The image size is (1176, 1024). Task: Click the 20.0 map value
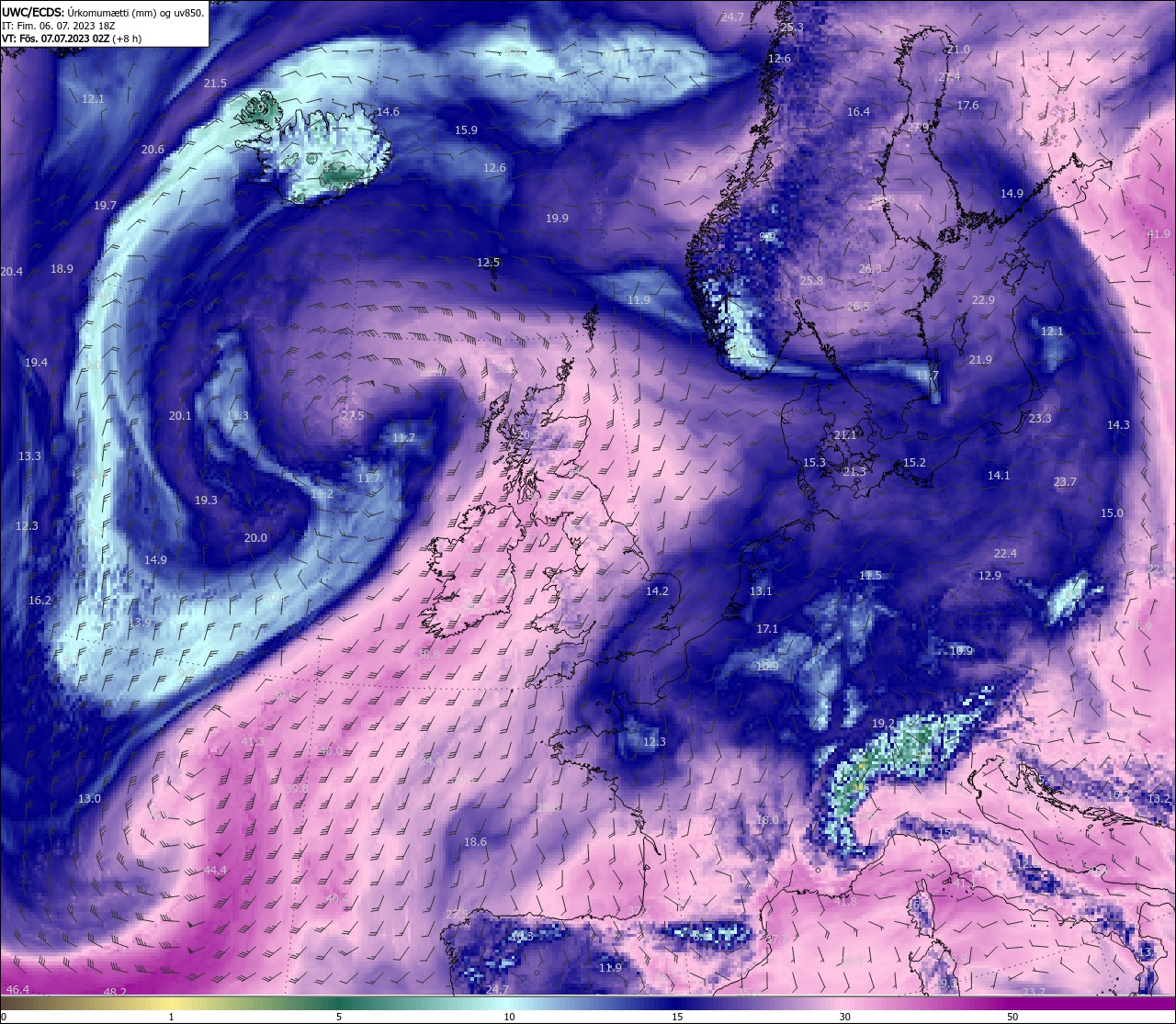(255, 538)
